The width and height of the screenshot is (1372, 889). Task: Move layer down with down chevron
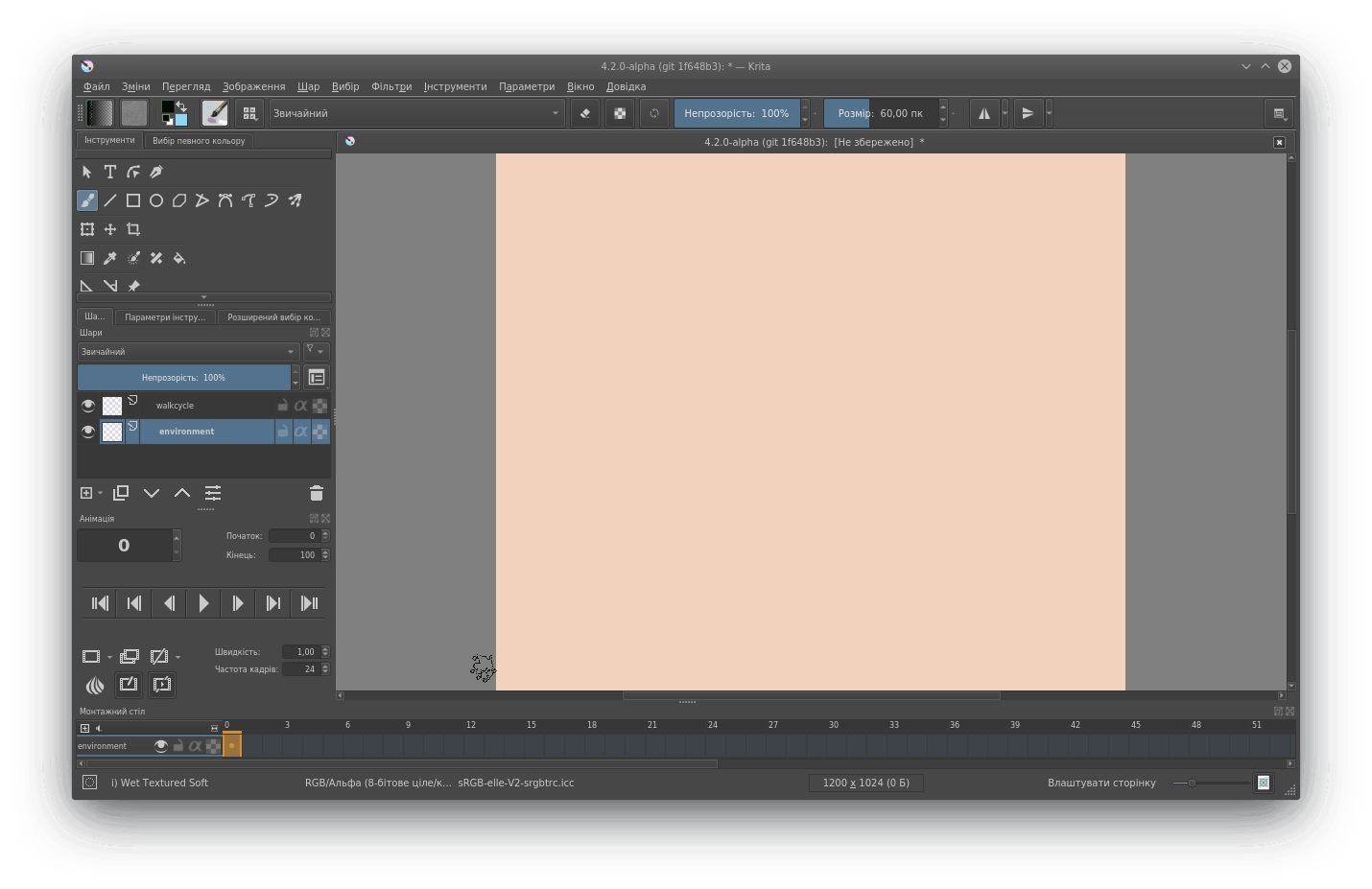pos(152,493)
